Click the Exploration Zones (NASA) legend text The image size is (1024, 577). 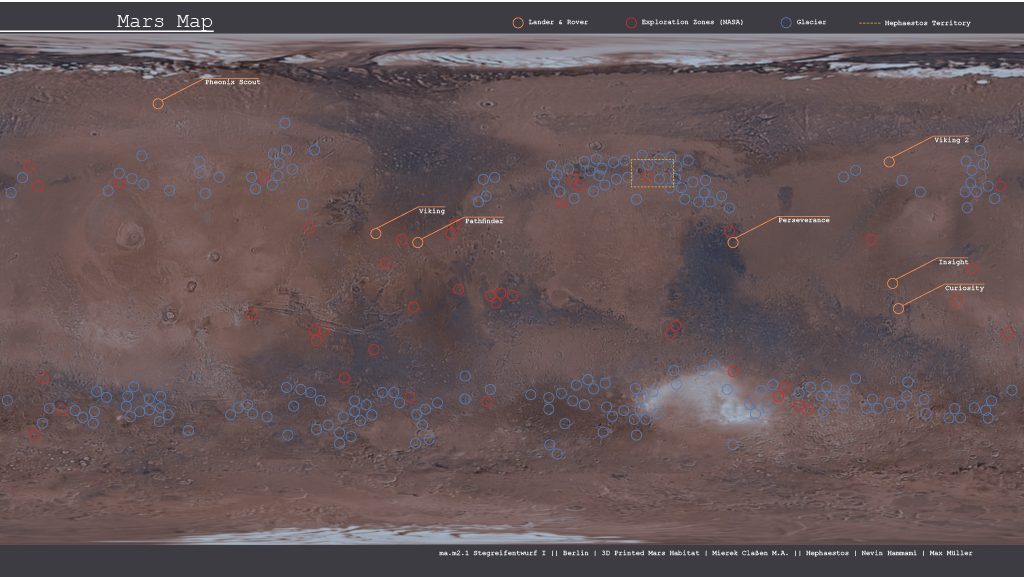pos(692,22)
